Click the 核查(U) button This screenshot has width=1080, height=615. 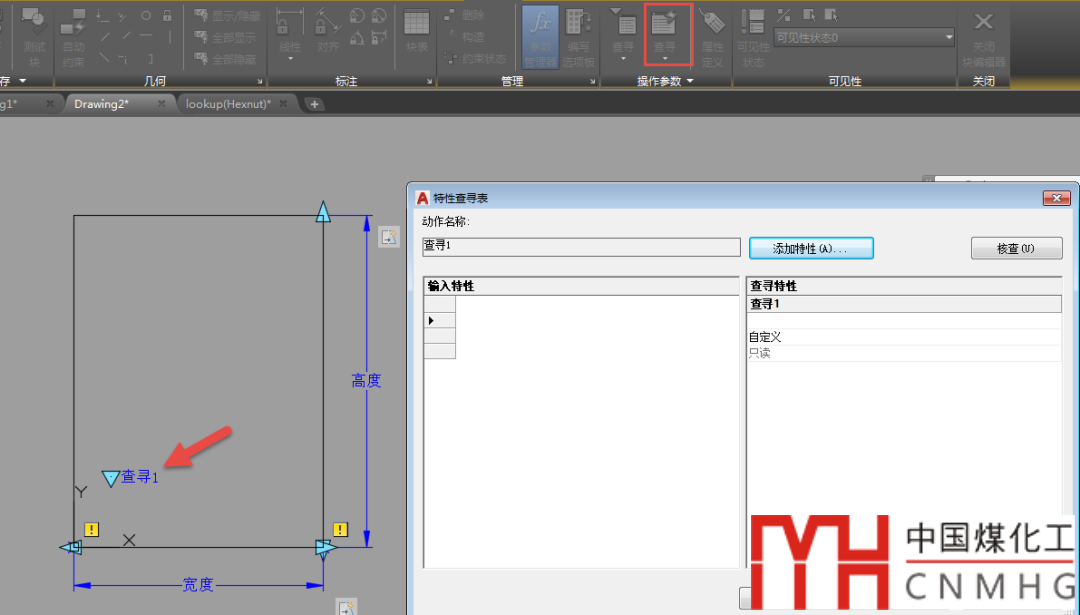pyautogui.click(x=1016, y=248)
